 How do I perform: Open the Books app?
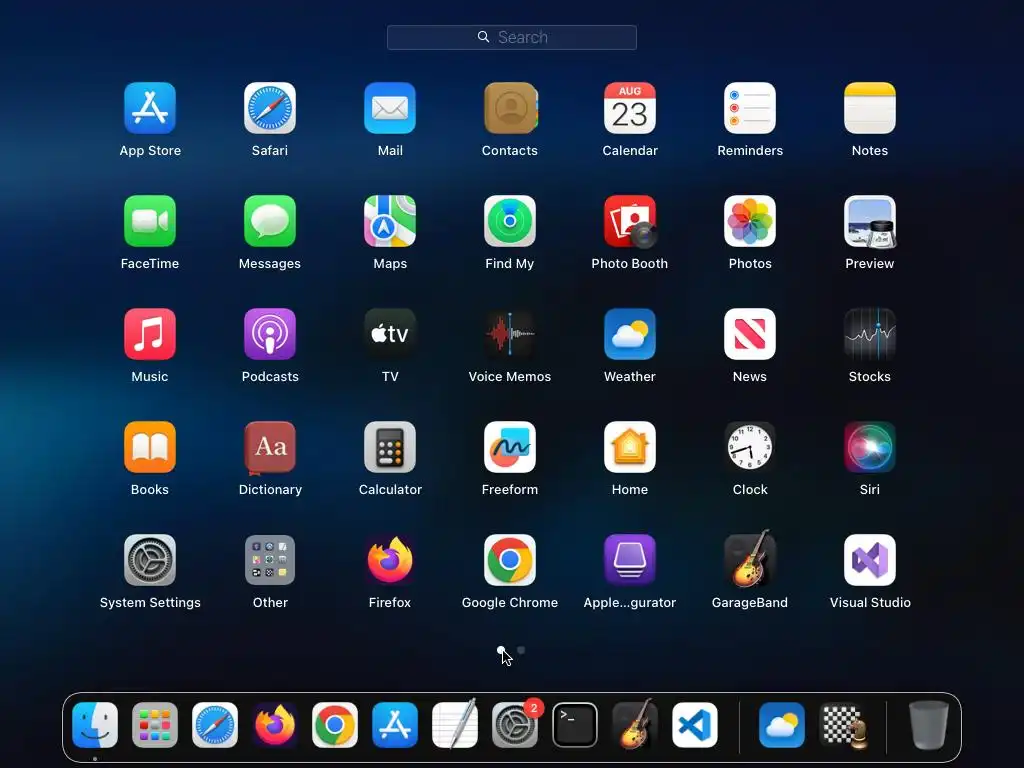[x=150, y=447]
